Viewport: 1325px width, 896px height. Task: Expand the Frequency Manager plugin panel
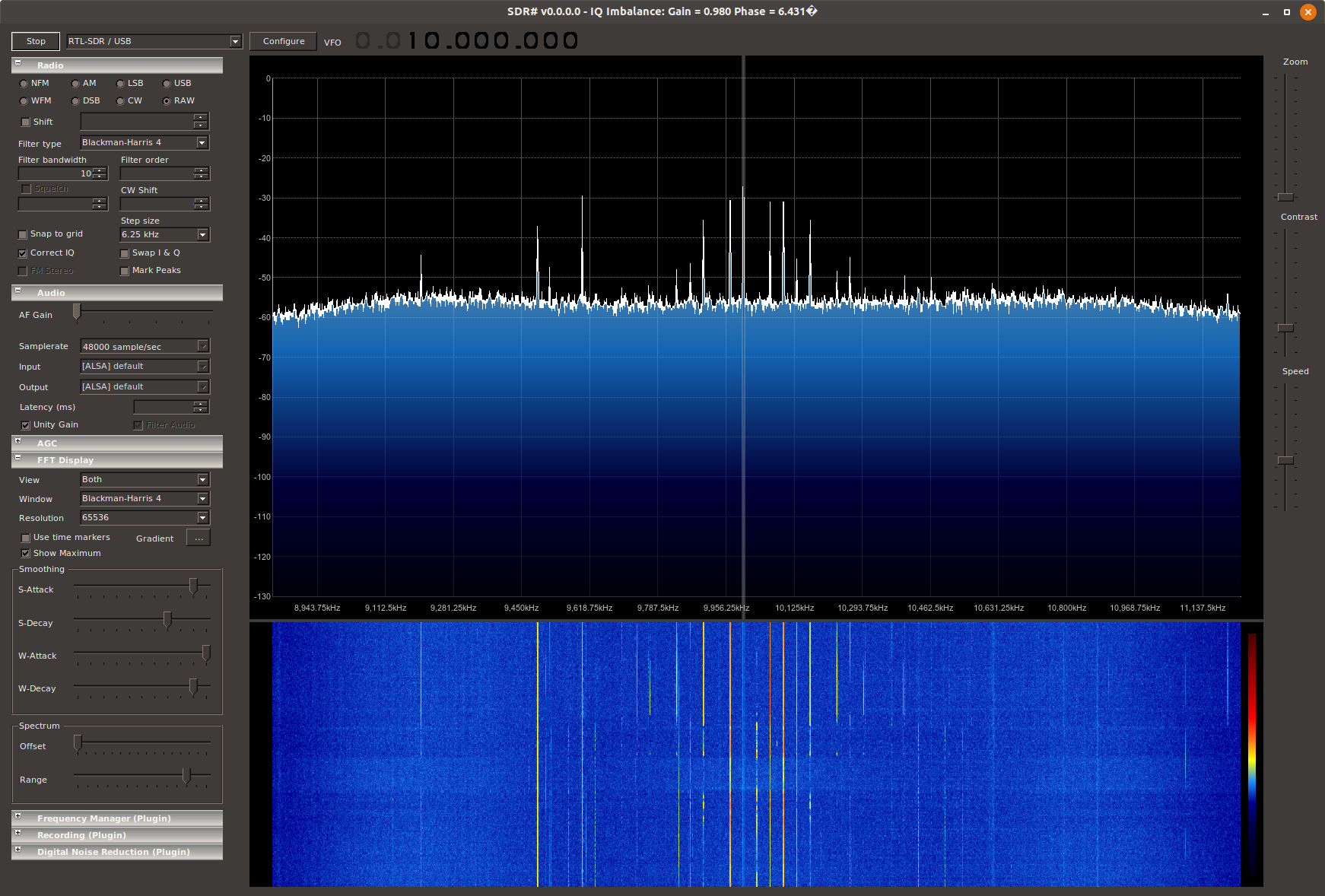tap(18, 817)
